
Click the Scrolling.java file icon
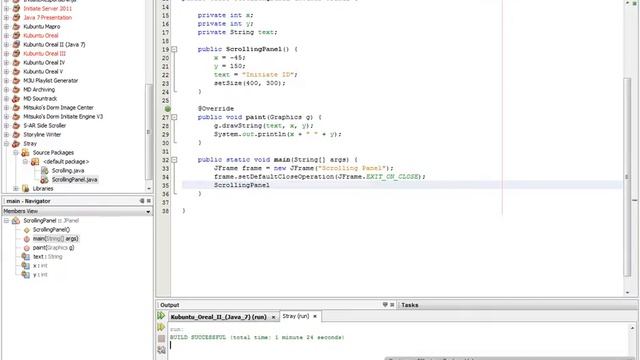pyautogui.click(x=44, y=171)
